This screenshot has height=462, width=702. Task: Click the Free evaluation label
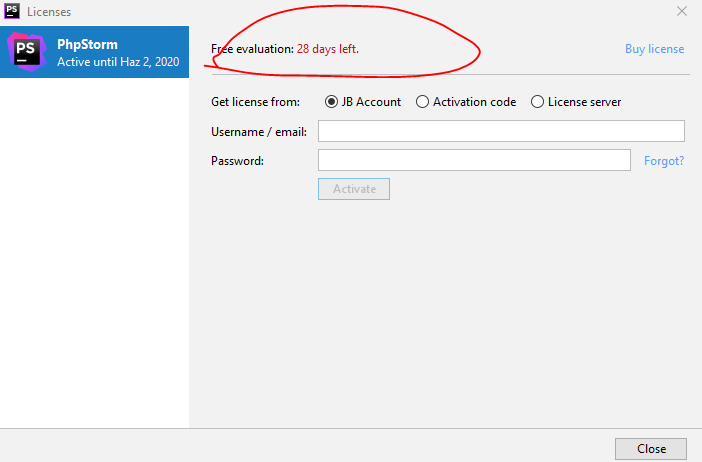pos(253,49)
